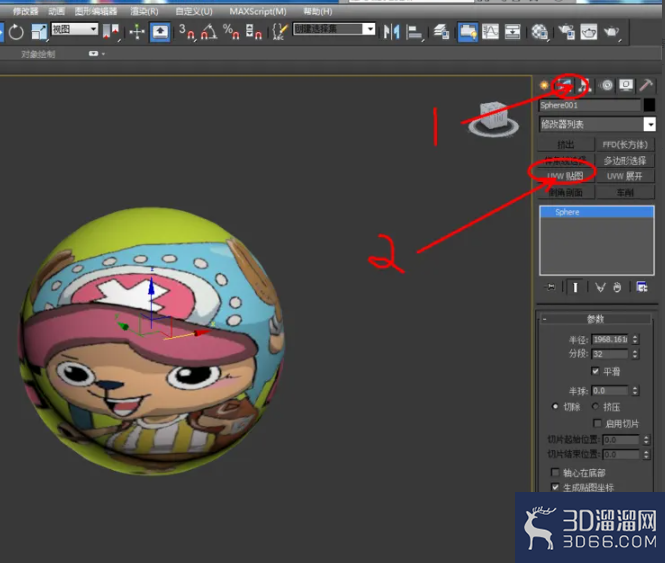Toggle Select and Manipulate crosshair icon

[137, 32]
